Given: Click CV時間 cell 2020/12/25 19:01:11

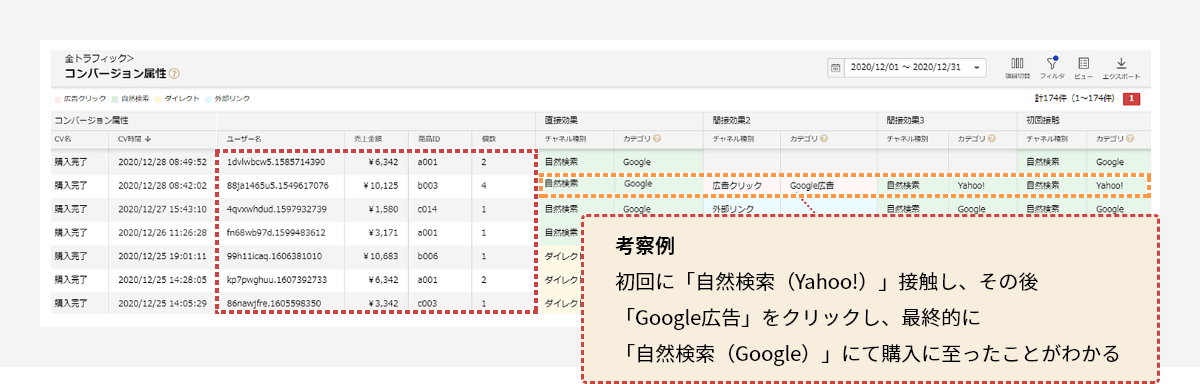Looking at the screenshot, I should click(162, 256).
